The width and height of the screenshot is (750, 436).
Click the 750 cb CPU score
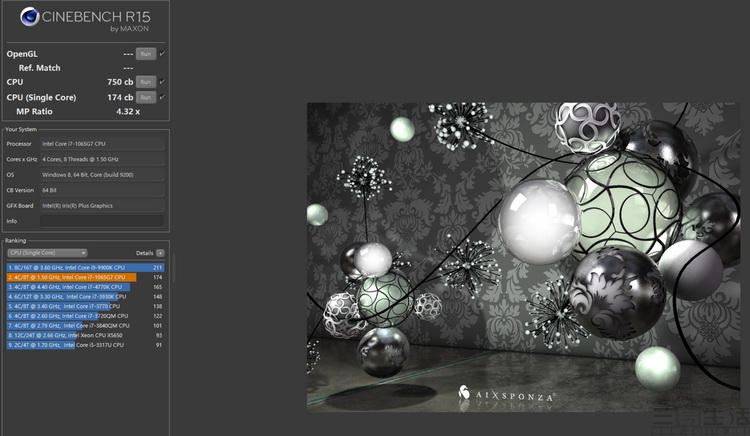point(120,82)
